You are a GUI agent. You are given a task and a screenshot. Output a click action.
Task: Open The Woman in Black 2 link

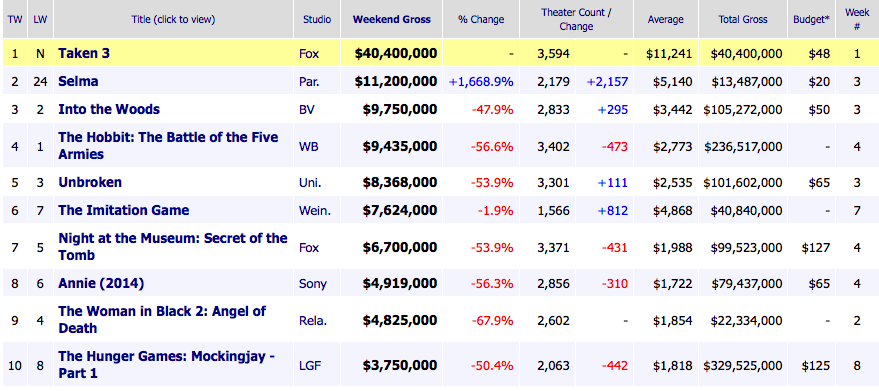162,320
